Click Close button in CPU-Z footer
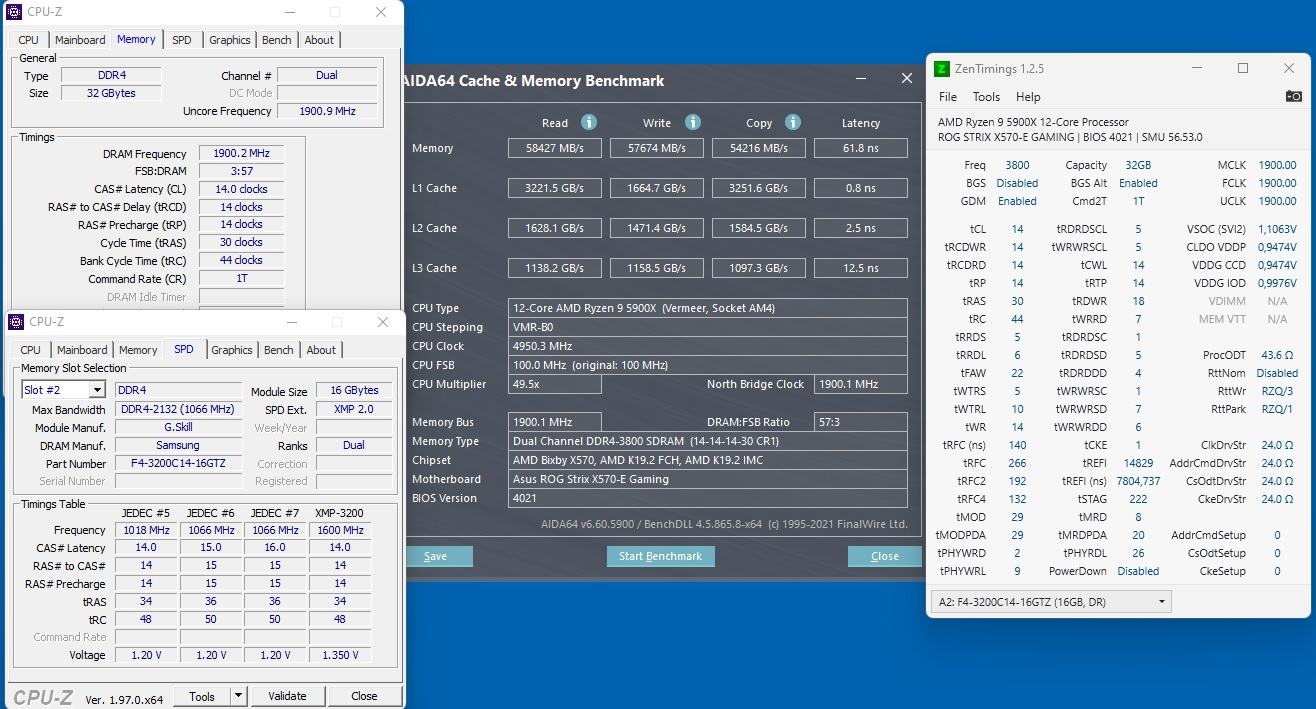 364,696
